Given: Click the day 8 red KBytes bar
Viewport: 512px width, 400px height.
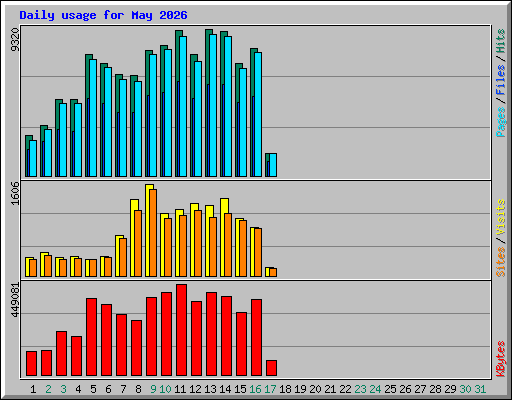Looking at the screenshot, I should click(x=137, y=348).
